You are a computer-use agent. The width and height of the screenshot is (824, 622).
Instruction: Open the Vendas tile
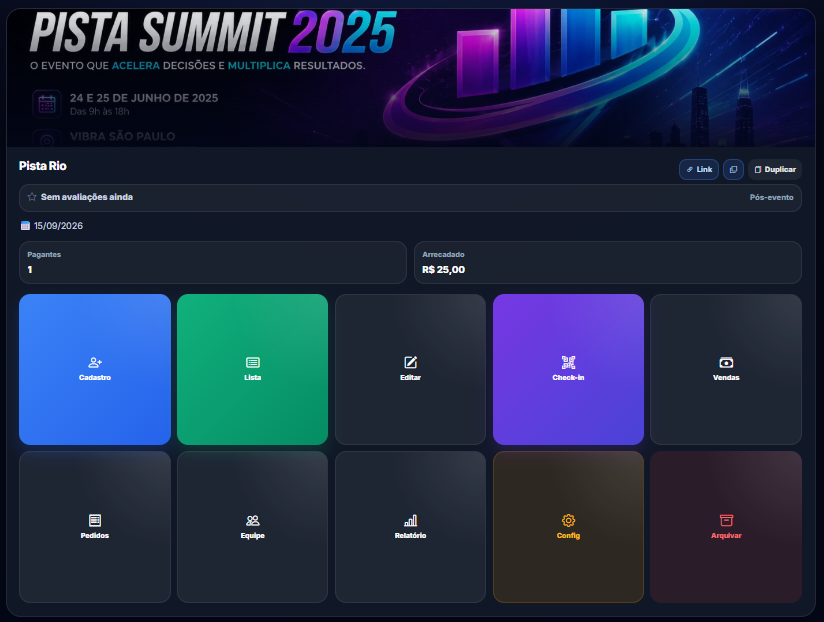[726, 369]
